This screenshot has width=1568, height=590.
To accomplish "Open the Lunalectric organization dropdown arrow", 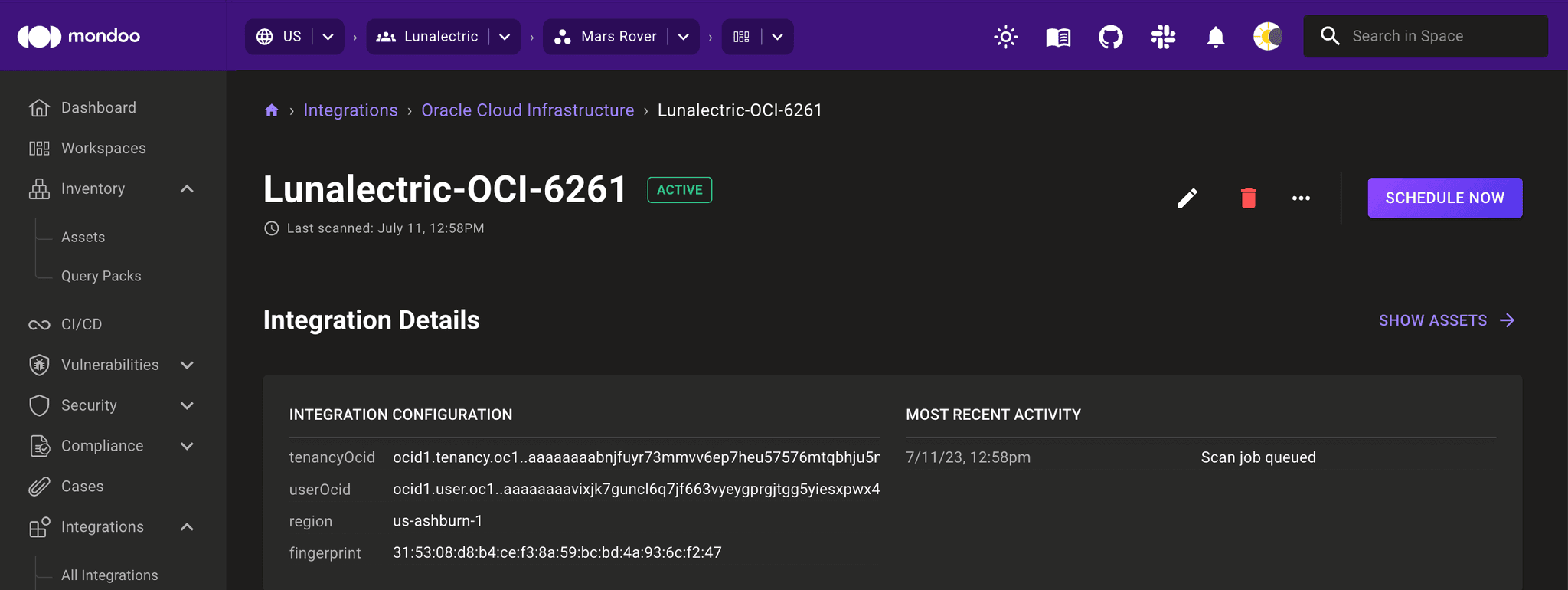I will click(505, 37).
